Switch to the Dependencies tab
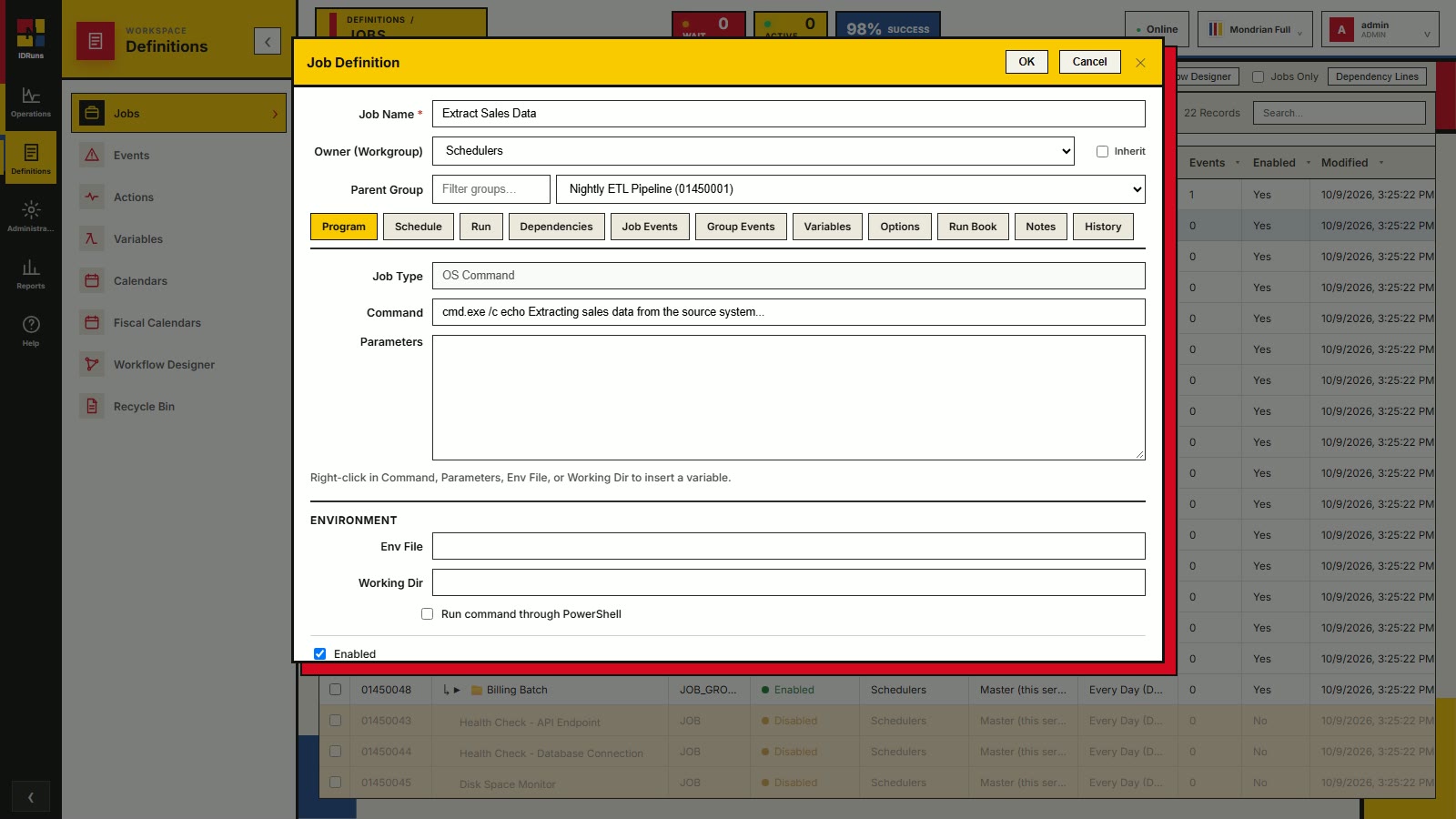The image size is (1456, 819). click(556, 227)
